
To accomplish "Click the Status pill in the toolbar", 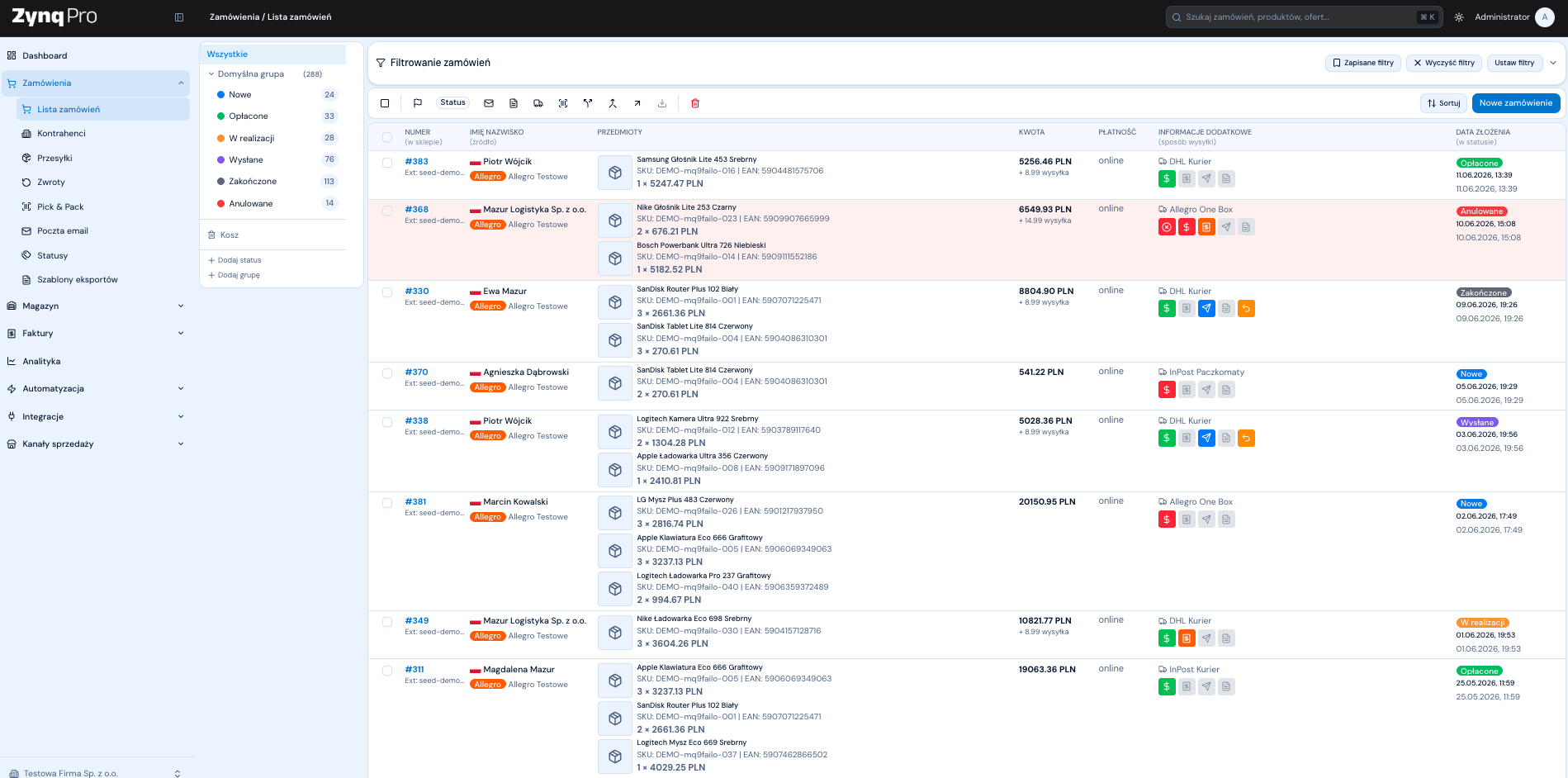I will click(x=452, y=103).
